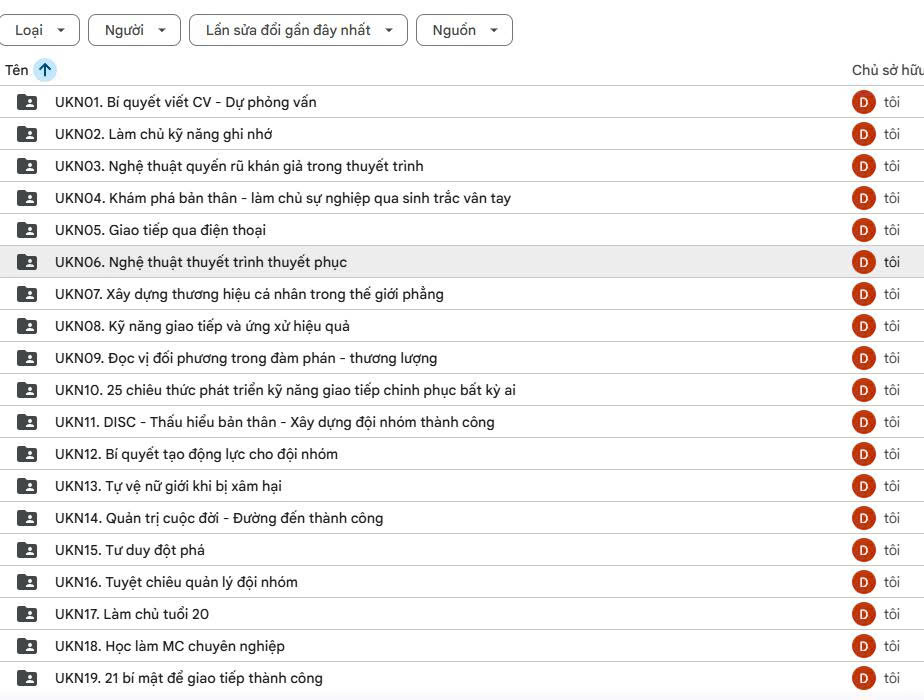Image resolution: width=924 pixels, height=700 pixels.
Task: Click the shared folder icon of UKN08
Action: point(27,326)
